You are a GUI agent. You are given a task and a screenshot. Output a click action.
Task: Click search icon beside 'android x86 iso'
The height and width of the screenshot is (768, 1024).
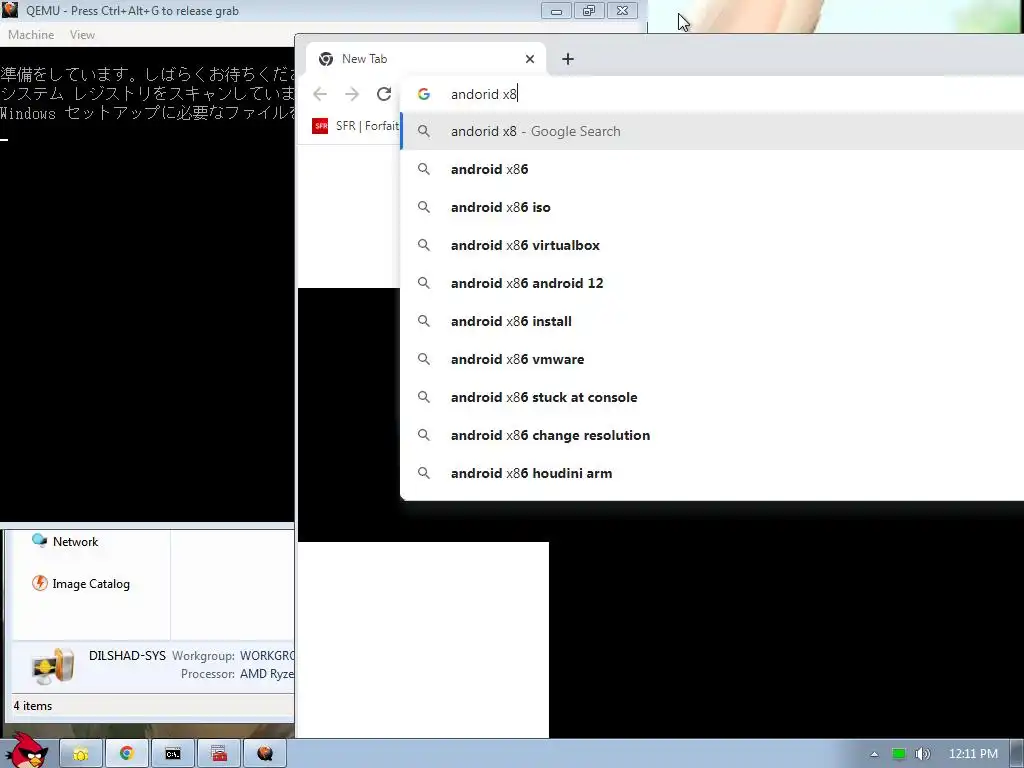click(424, 207)
